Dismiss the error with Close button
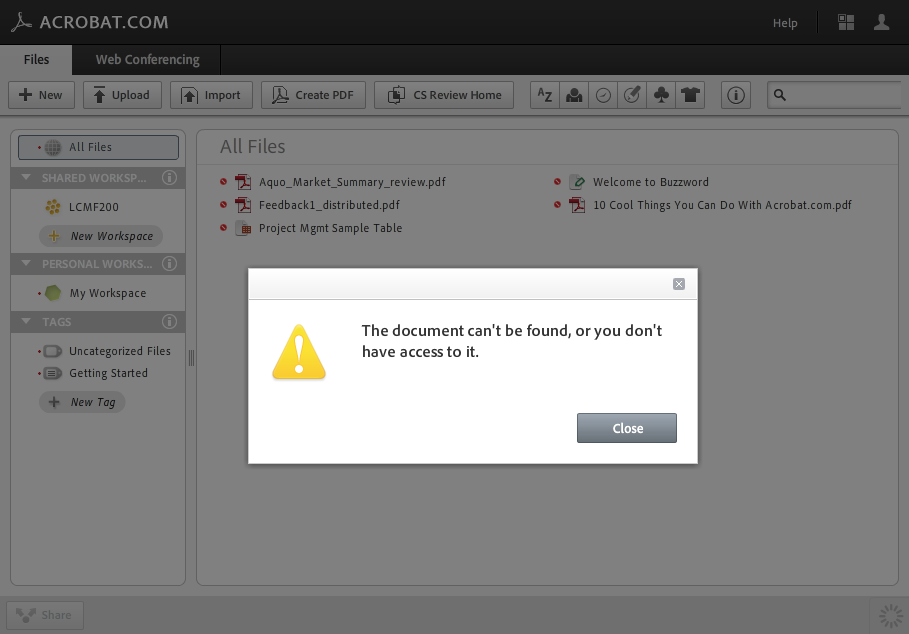 (x=627, y=428)
